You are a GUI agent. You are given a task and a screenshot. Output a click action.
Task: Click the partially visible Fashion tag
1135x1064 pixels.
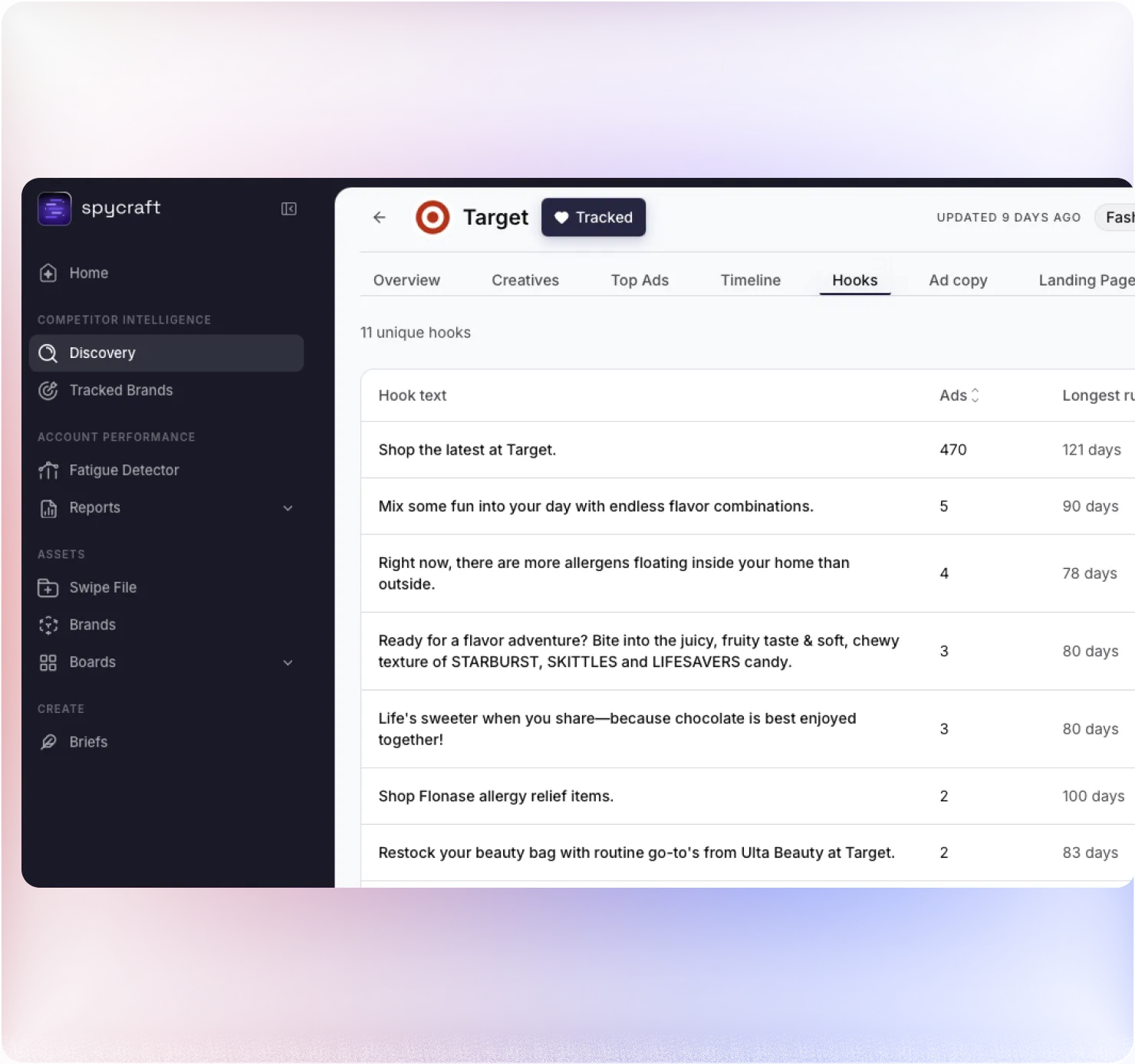[1116, 218]
